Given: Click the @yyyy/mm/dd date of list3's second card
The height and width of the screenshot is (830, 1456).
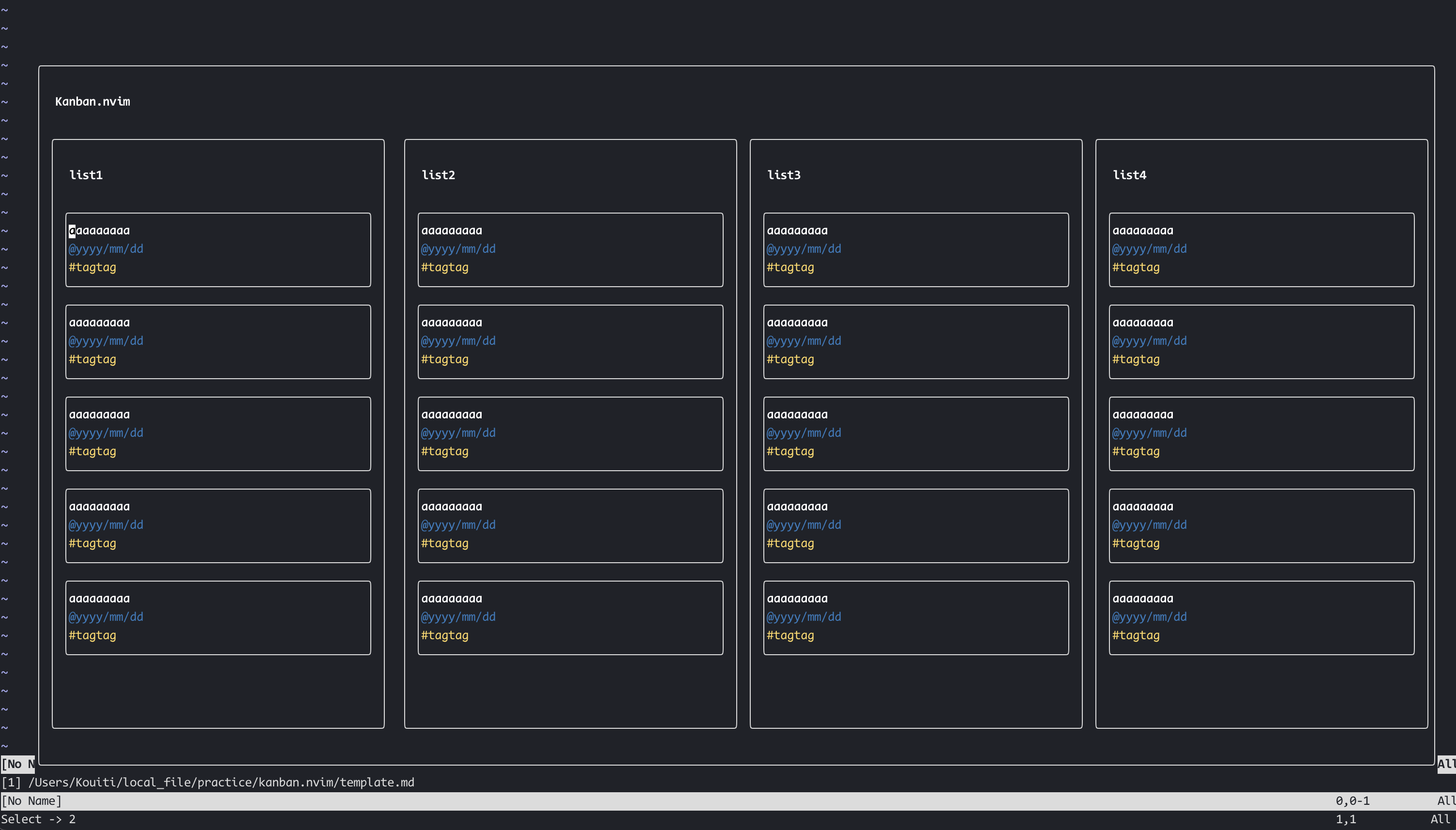Looking at the screenshot, I should pos(804,341).
